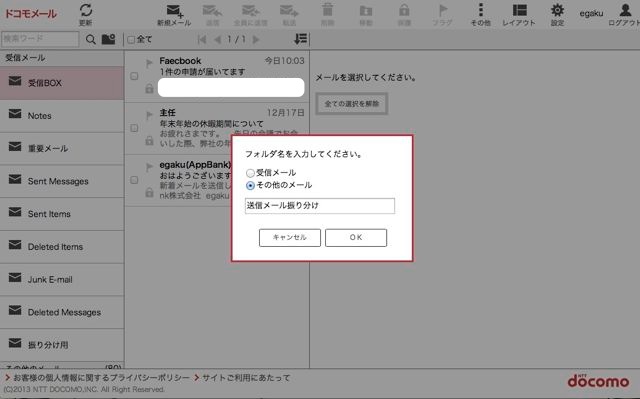The height and width of the screenshot is (399, 640).
Task: Check the egaku(AppBank) message checkbox
Action: click(134, 180)
